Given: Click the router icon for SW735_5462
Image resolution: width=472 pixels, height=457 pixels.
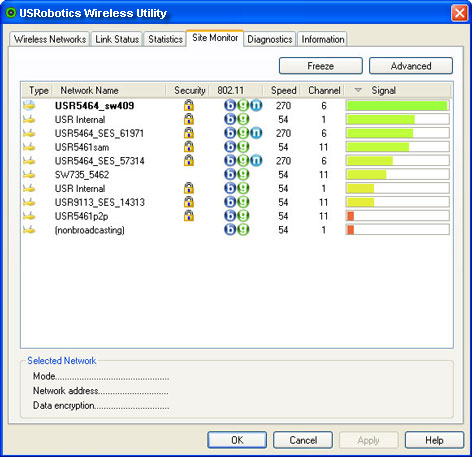Looking at the screenshot, I should click(29, 175).
